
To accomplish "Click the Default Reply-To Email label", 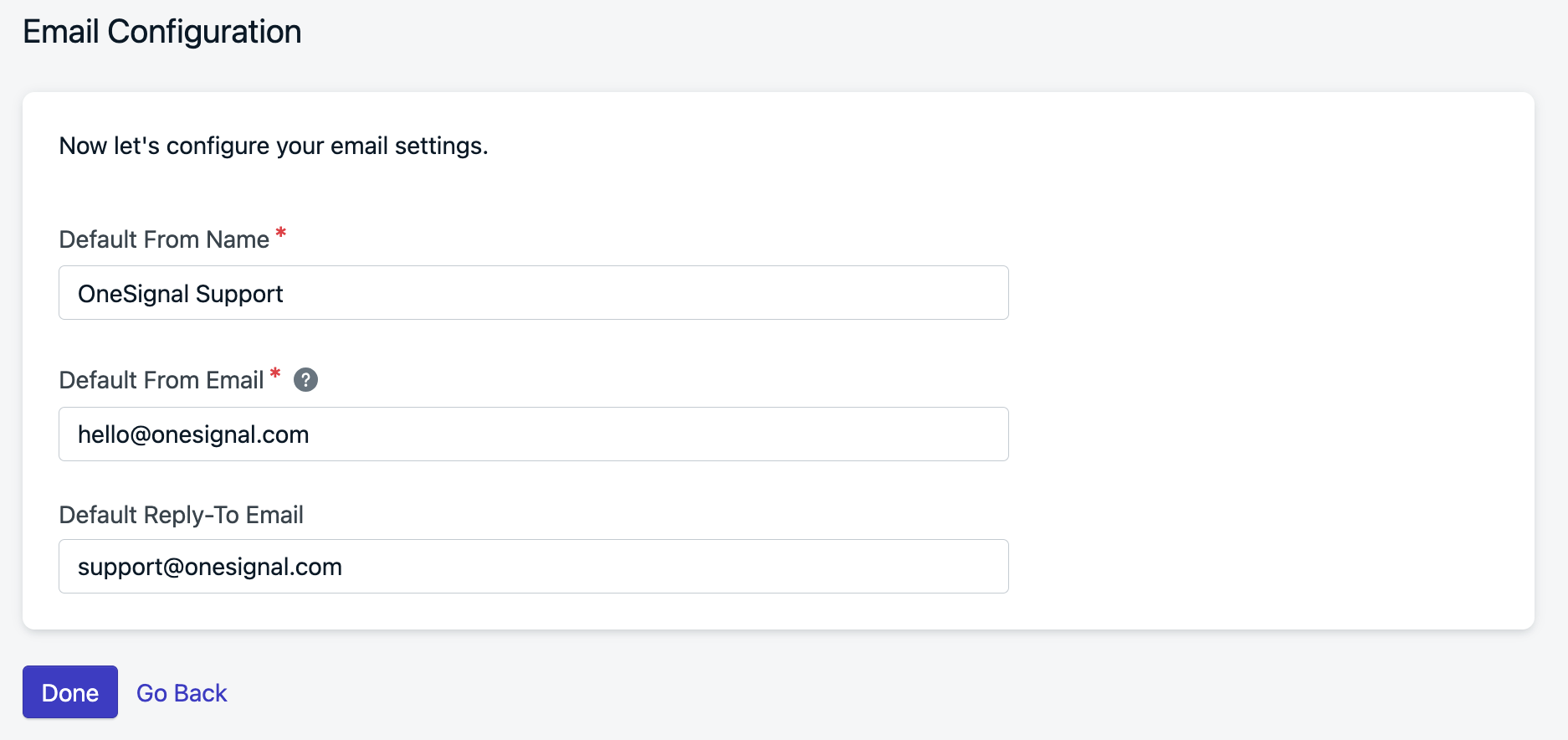I will coord(181,515).
